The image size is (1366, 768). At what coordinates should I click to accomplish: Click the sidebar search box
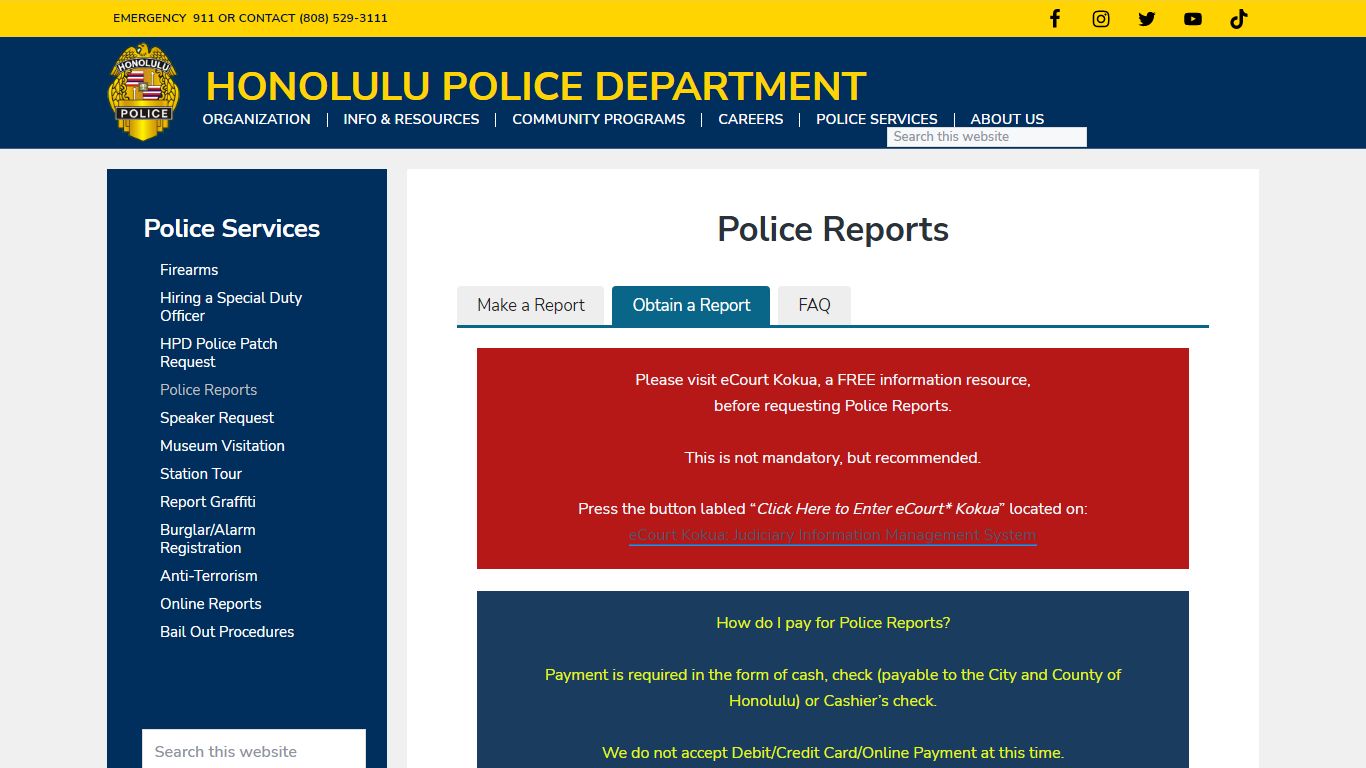(x=254, y=751)
